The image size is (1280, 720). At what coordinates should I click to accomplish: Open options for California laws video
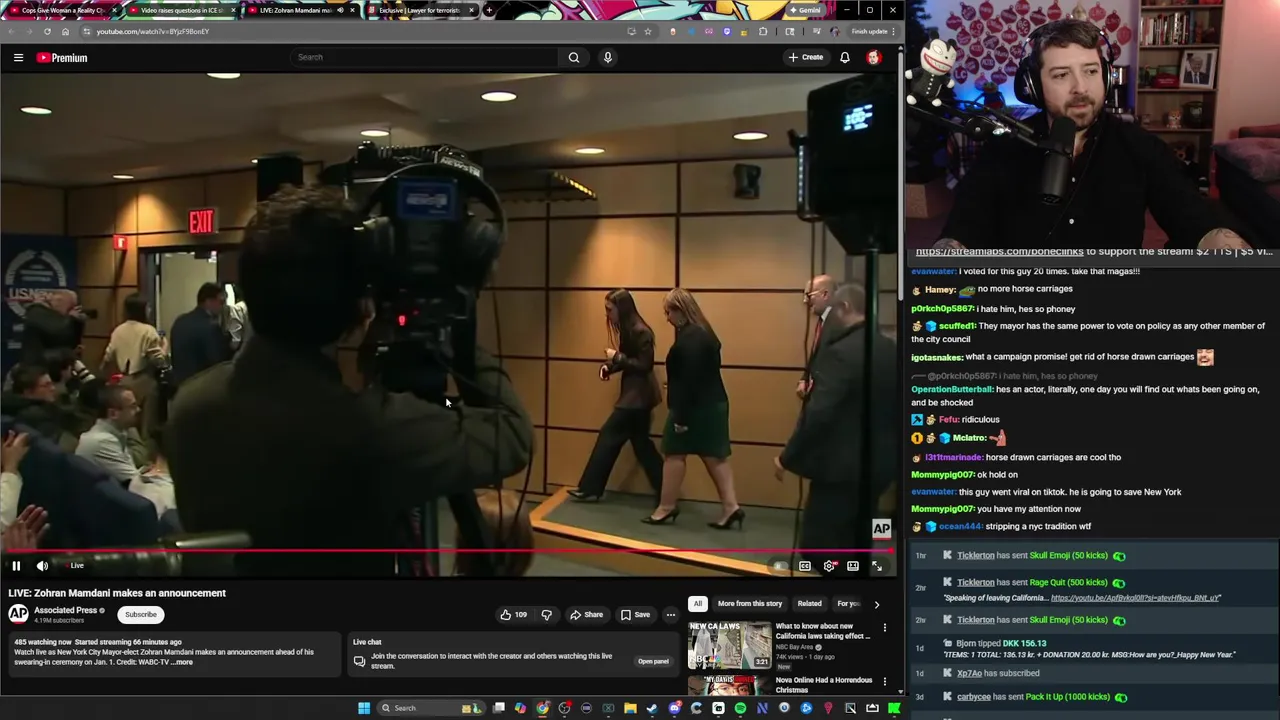coord(884,628)
